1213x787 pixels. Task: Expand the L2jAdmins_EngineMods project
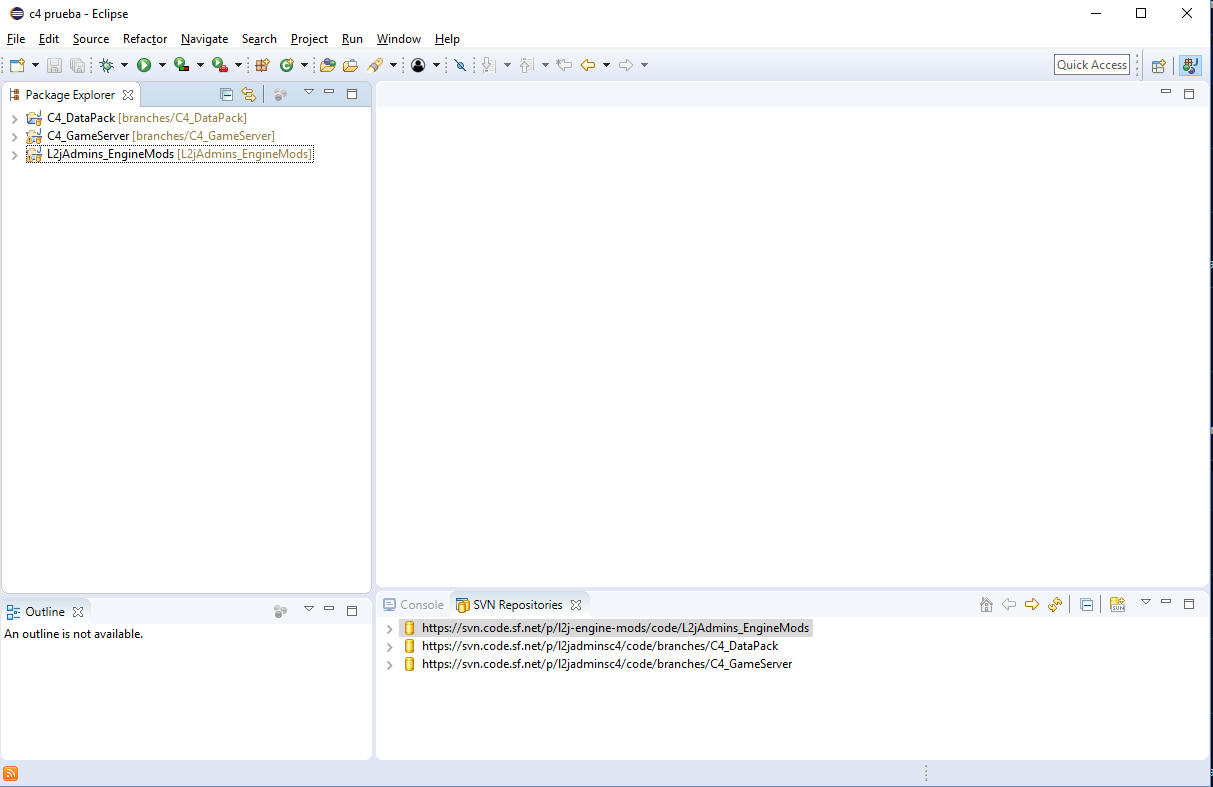coord(14,155)
